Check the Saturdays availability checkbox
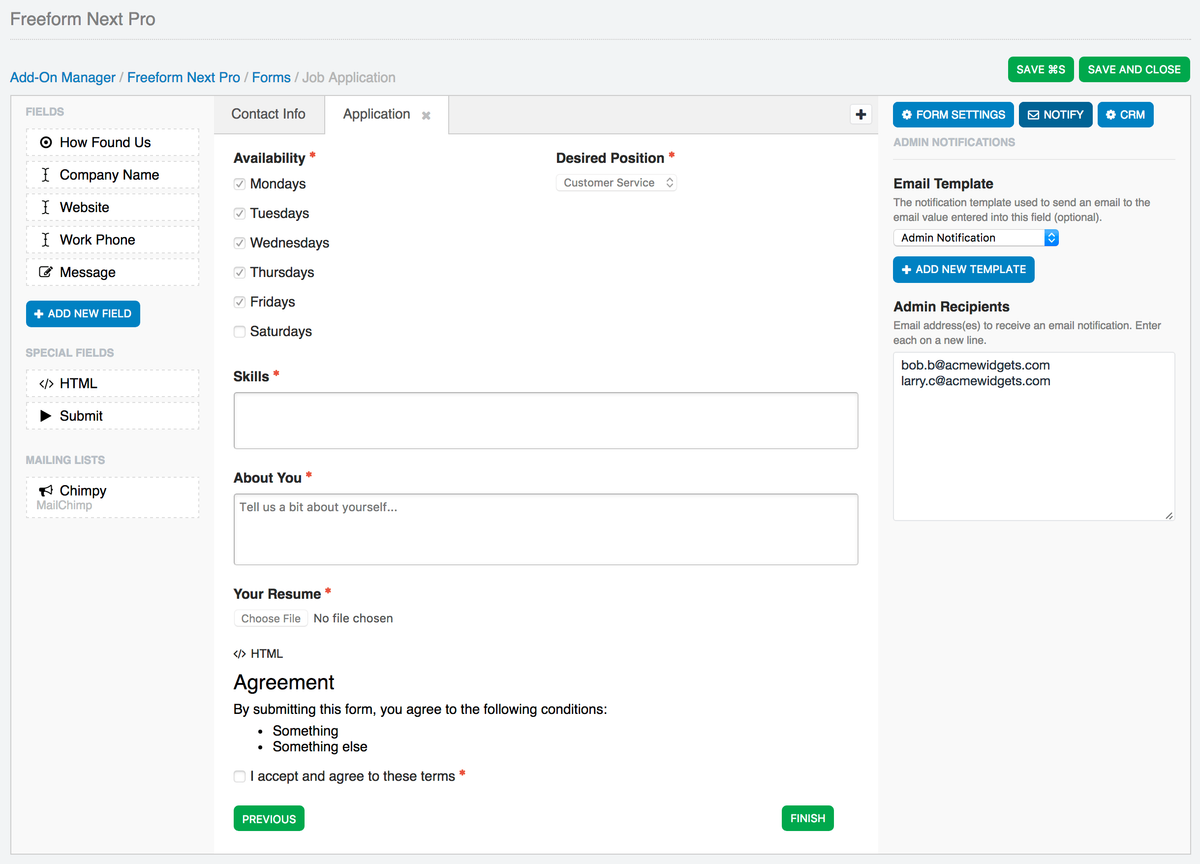This screenshot has height=864, width=1200. click(x=240, y=331)
